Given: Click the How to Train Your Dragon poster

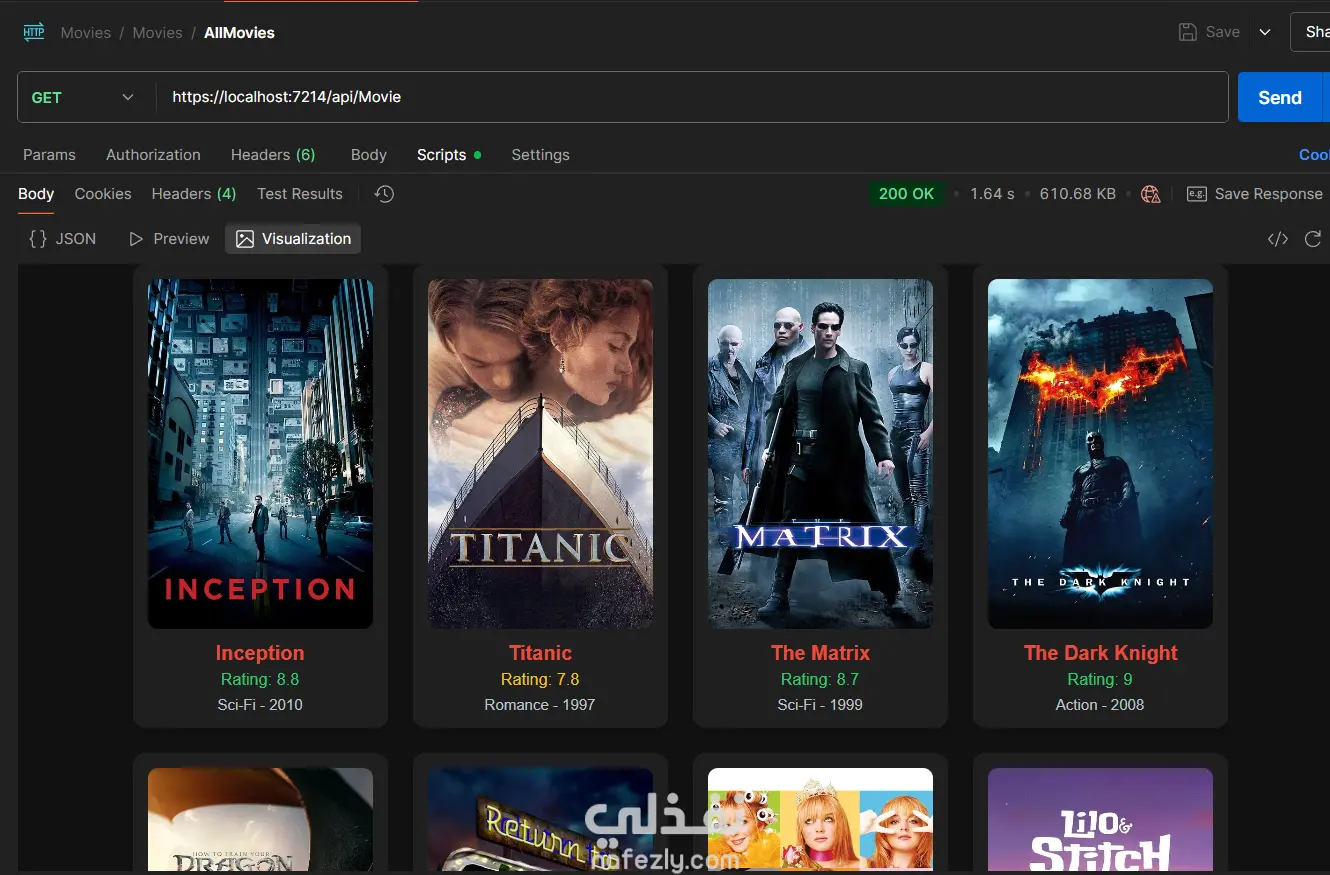Looking at the screenshot, I should (x=260, y=819).
